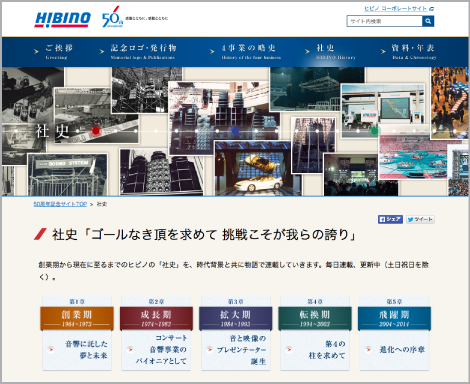The image size is (470, 384).
Task: Open the ご挨拶 Greeting menu
Action: click(x=59, y=51)
